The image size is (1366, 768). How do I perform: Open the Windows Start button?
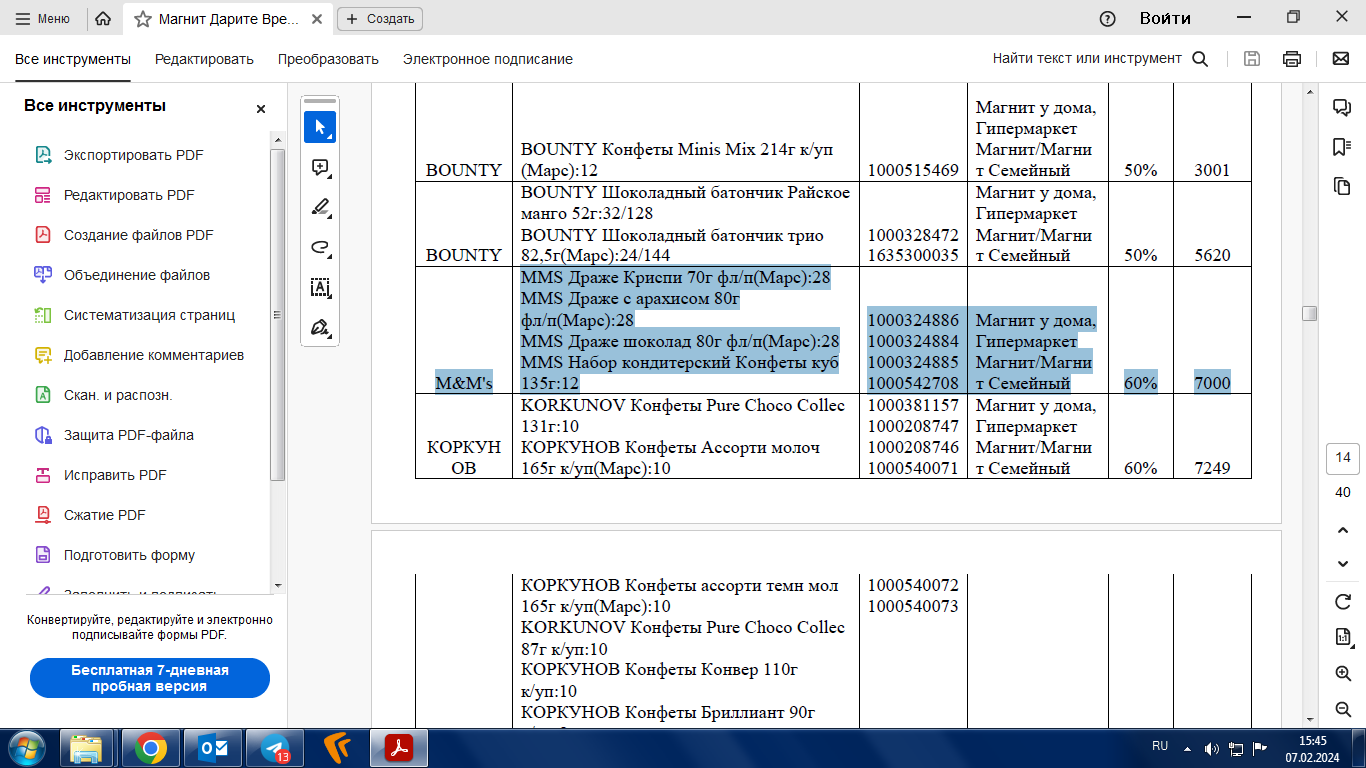tap(25, 747)
